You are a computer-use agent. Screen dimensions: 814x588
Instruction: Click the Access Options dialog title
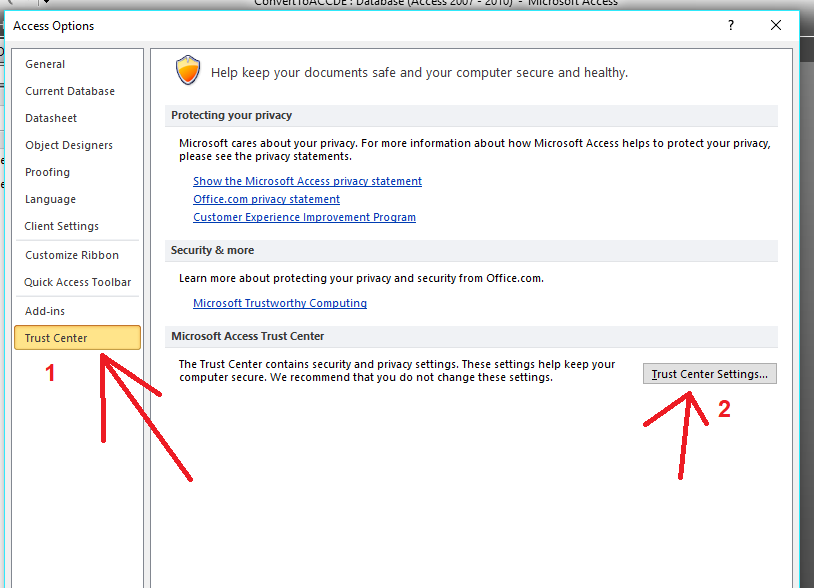tap(53, 26)
